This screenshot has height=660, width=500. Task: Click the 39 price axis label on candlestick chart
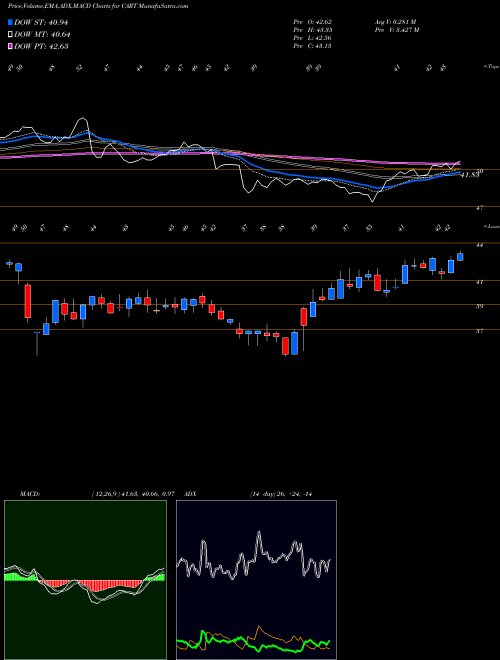click(x=479, y=306)
